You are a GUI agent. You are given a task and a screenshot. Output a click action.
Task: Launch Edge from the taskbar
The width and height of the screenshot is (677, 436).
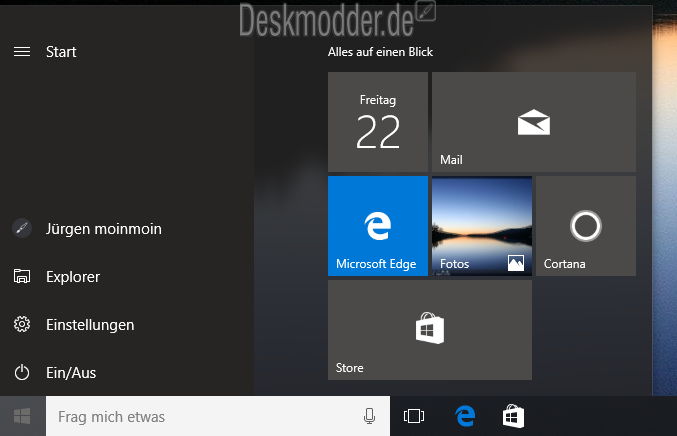(465, 416)
